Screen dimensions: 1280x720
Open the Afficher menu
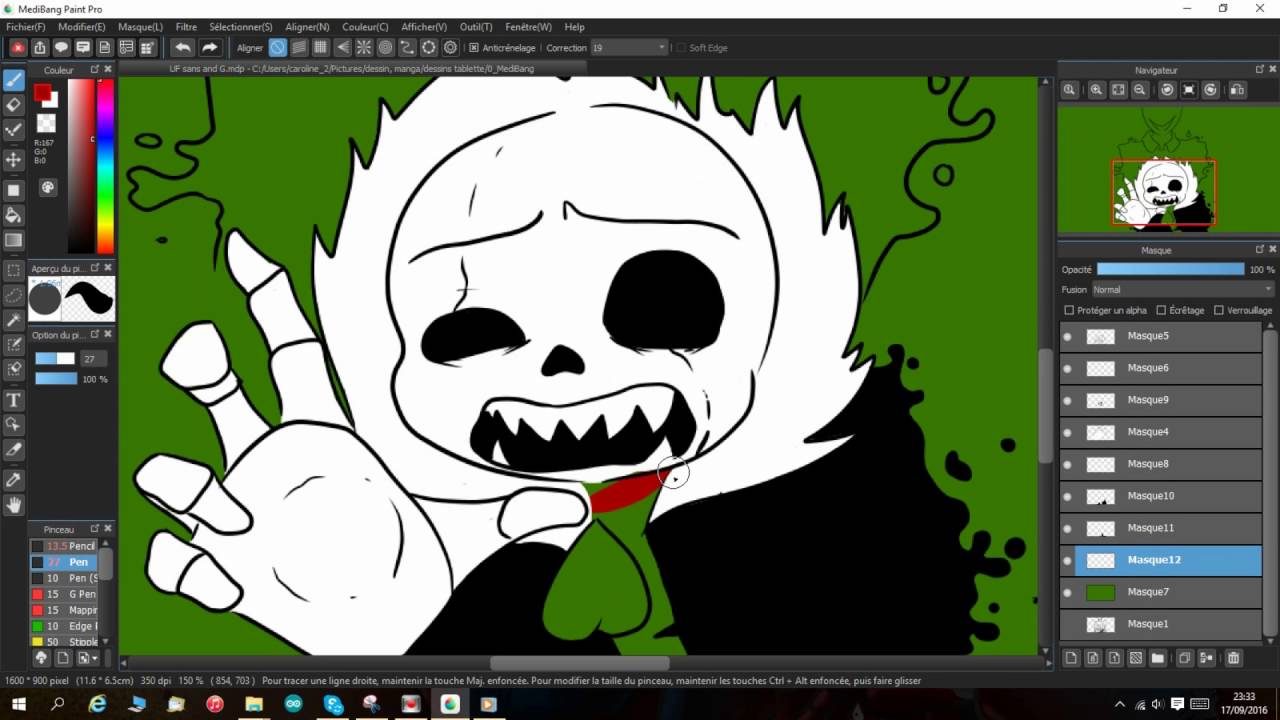coord(424,27)
